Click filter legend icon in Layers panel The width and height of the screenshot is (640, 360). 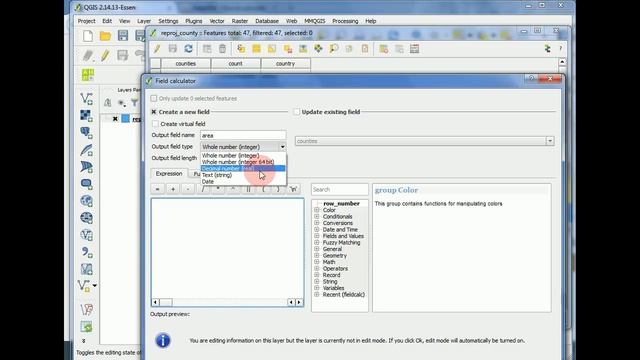(x=134, y=103)
